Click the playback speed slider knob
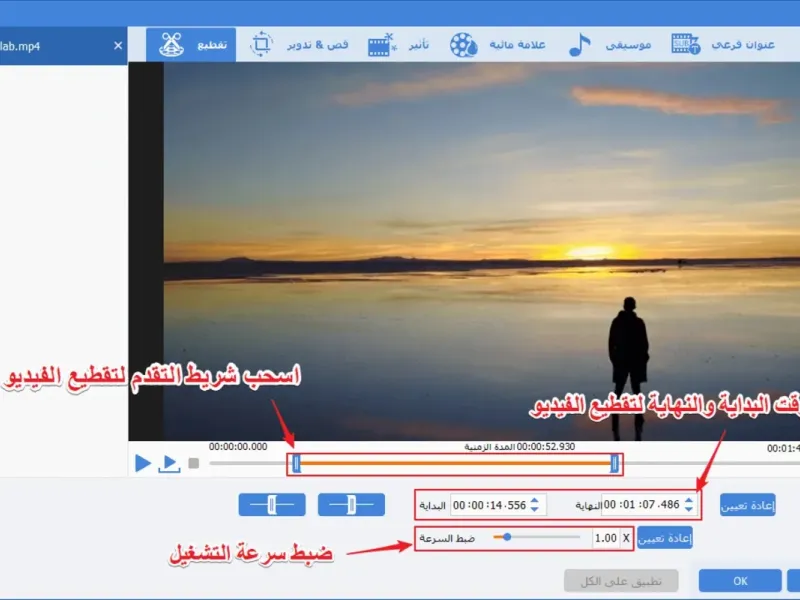800x600 pixels. (507, 537)
